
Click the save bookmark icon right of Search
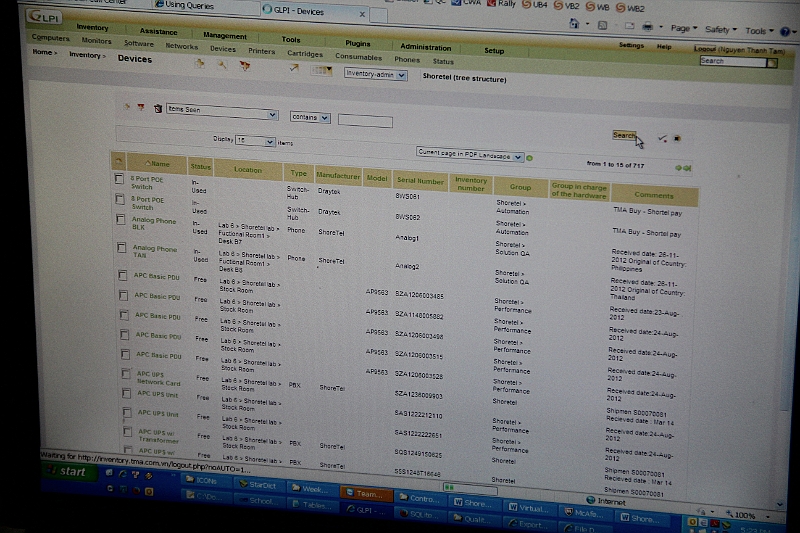pos(662,138)
